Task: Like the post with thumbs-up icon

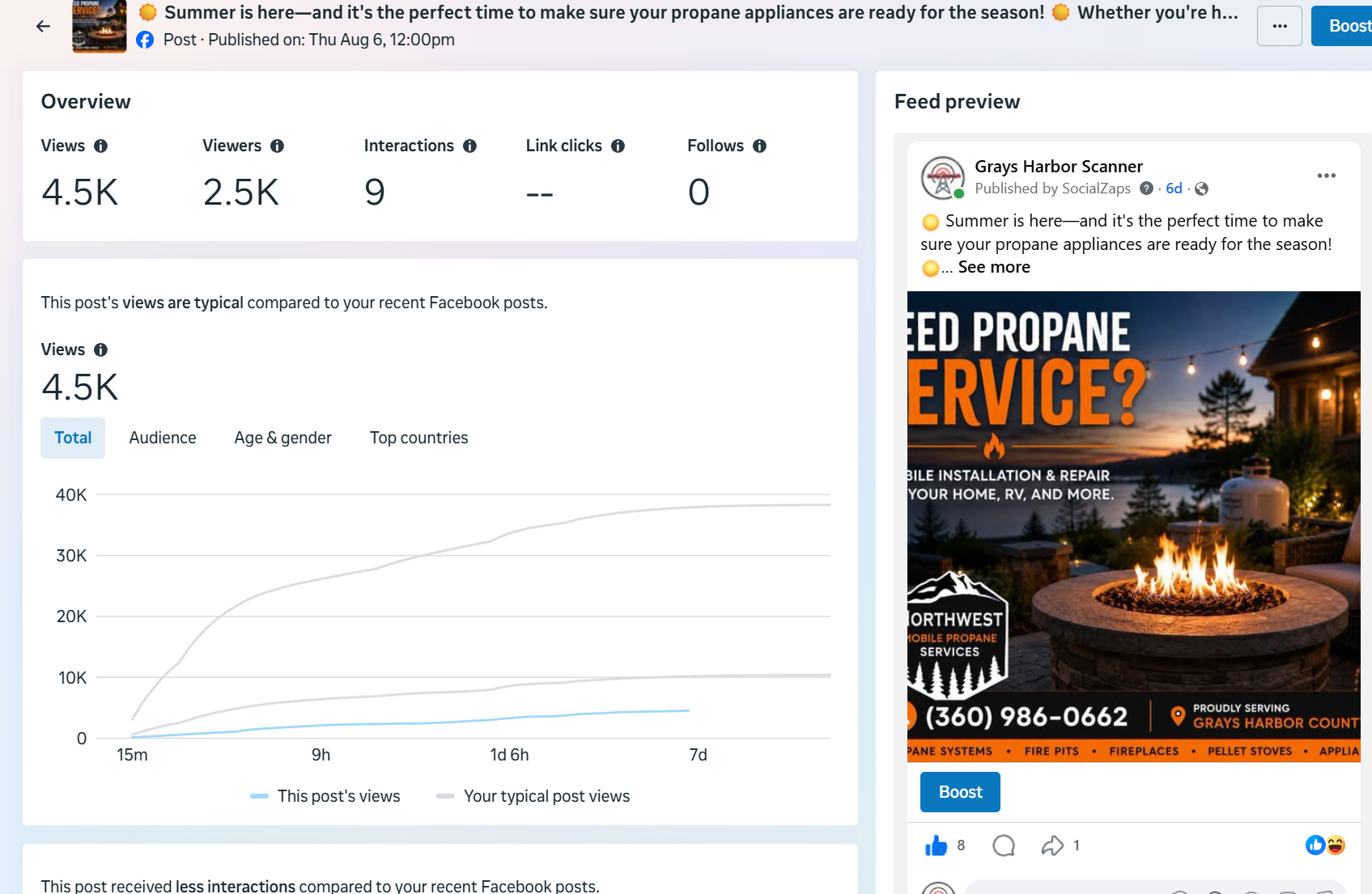Action: [937, 845]
